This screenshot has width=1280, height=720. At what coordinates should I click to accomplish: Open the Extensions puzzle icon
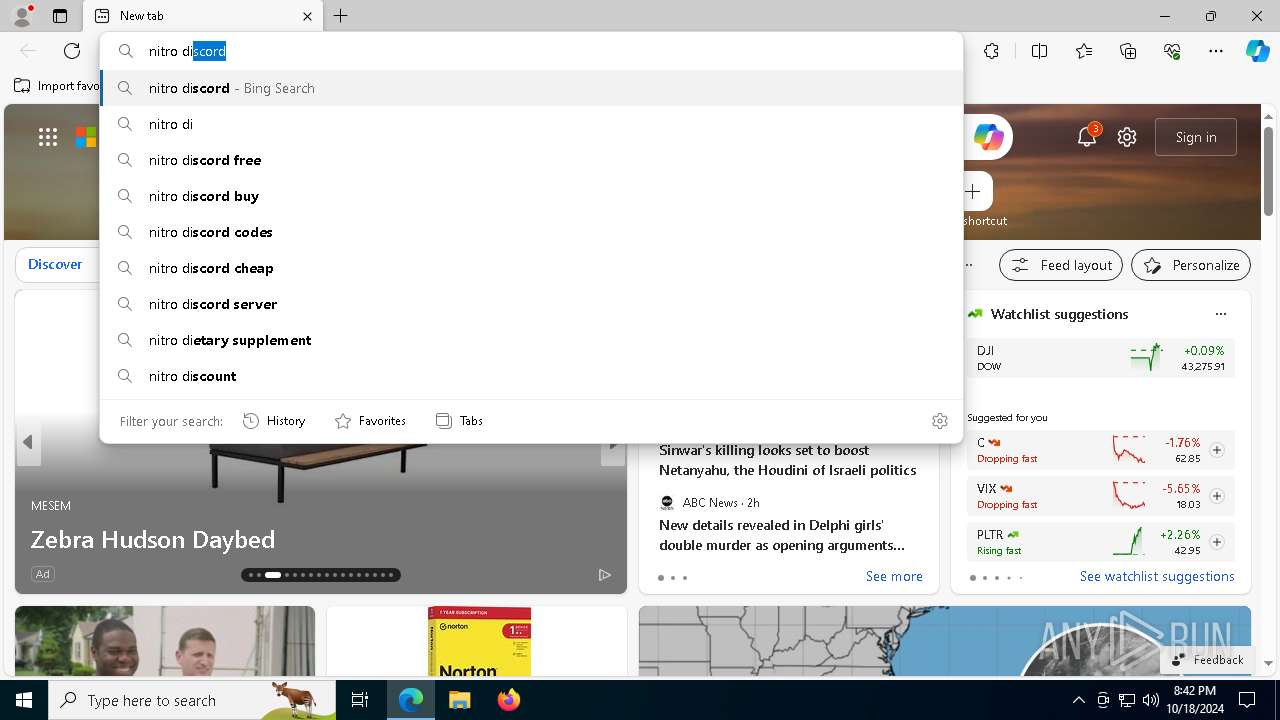(x=991, y=51)
